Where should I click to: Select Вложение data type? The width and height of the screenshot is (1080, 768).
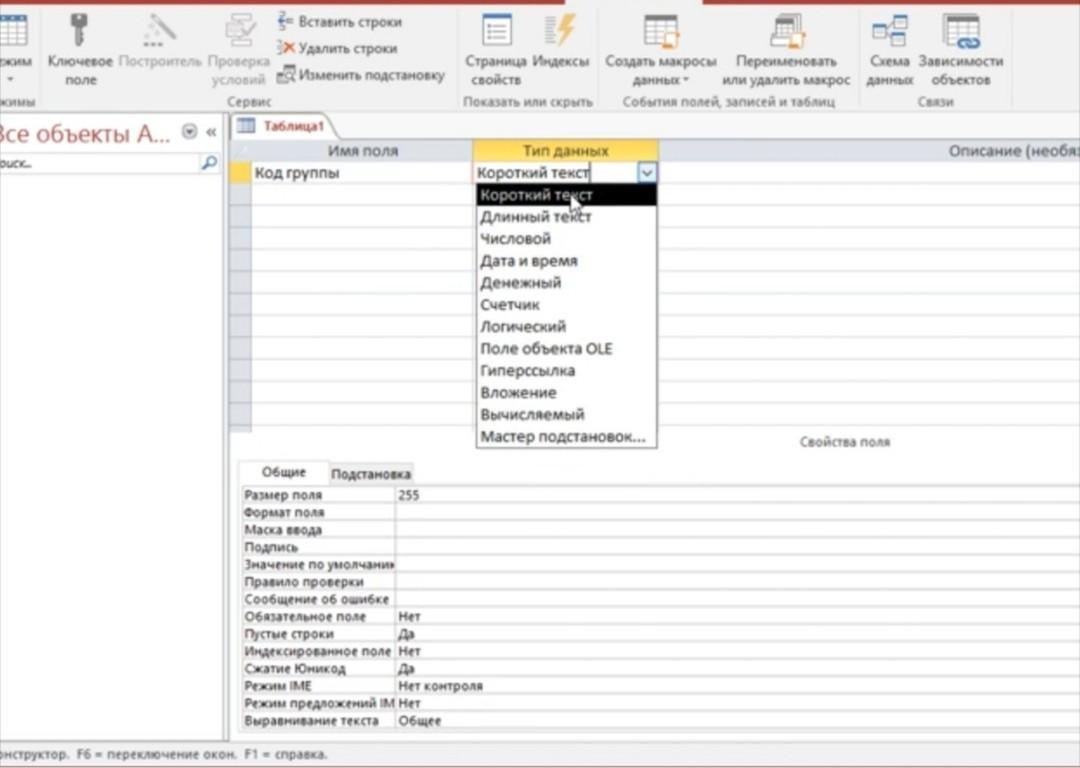(x=566, y=393)
